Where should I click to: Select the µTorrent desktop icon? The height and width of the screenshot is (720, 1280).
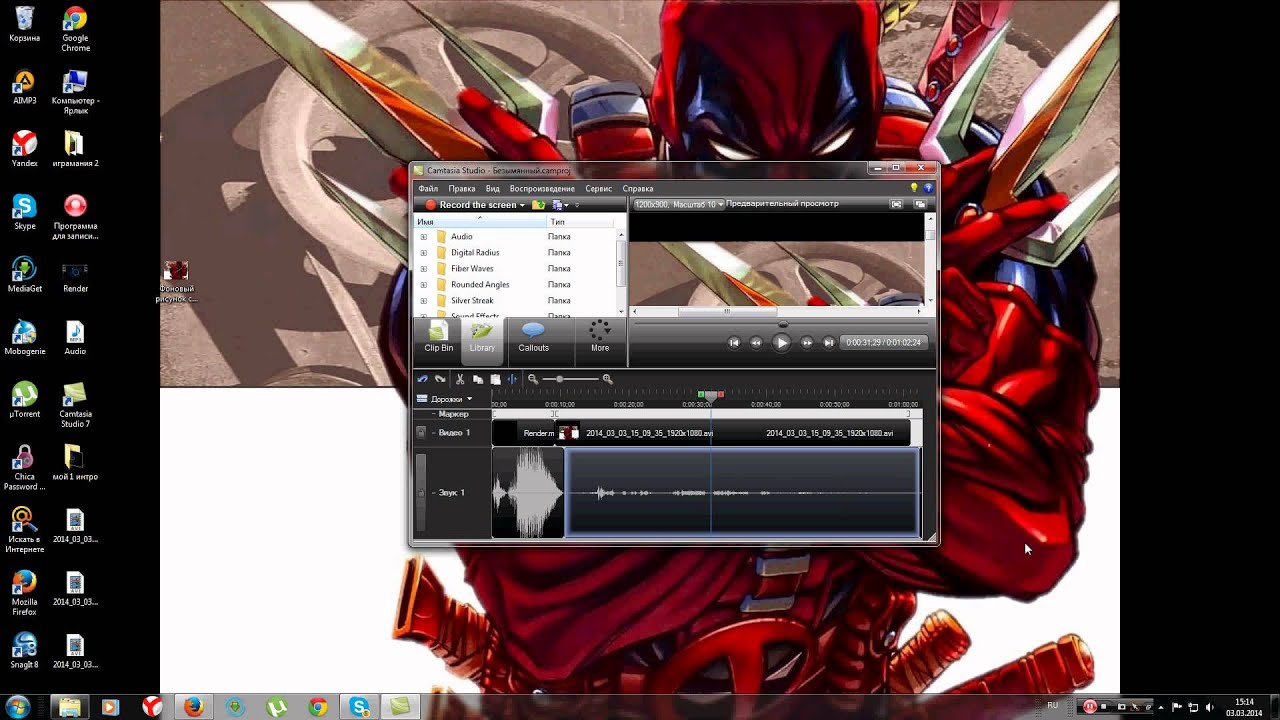[24, 400]
